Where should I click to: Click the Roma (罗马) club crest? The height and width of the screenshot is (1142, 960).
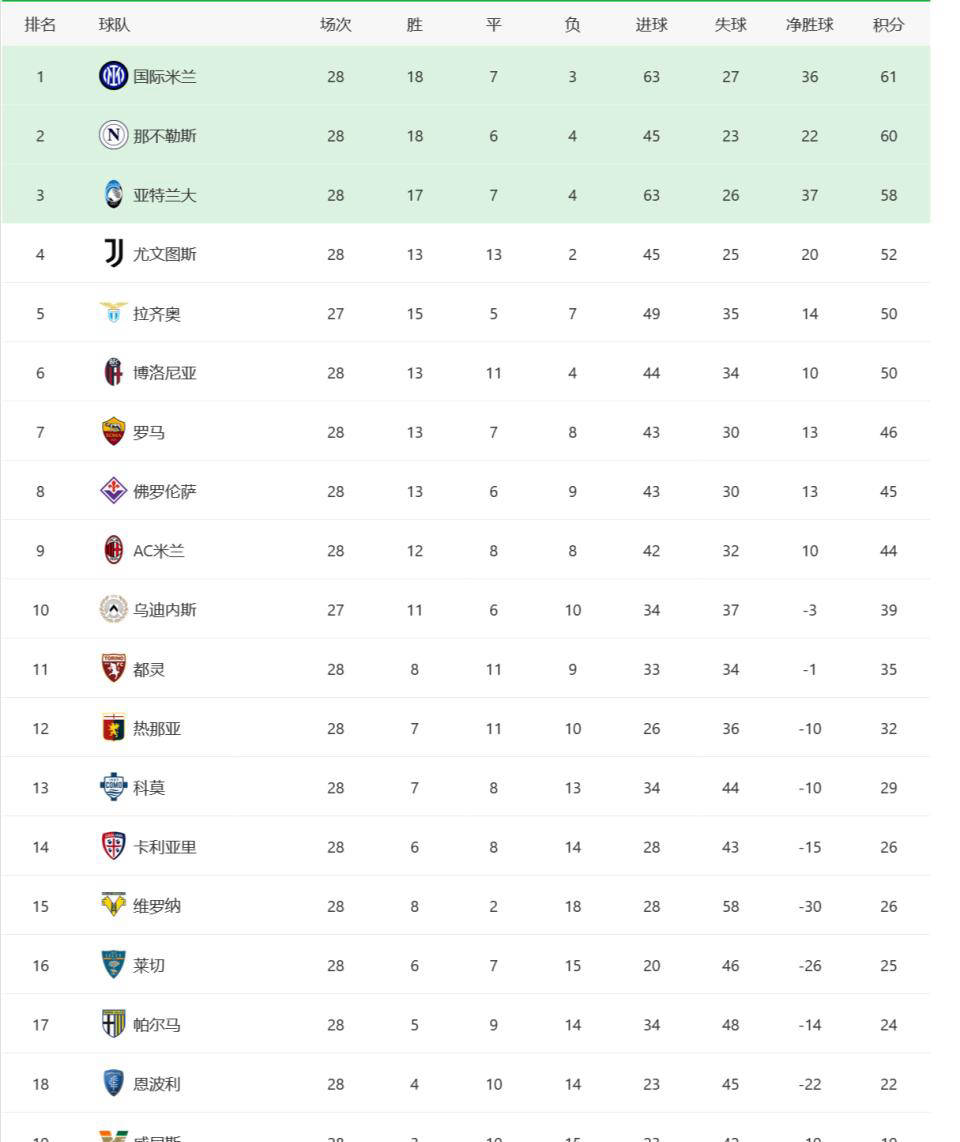click(x=113, y=431)
